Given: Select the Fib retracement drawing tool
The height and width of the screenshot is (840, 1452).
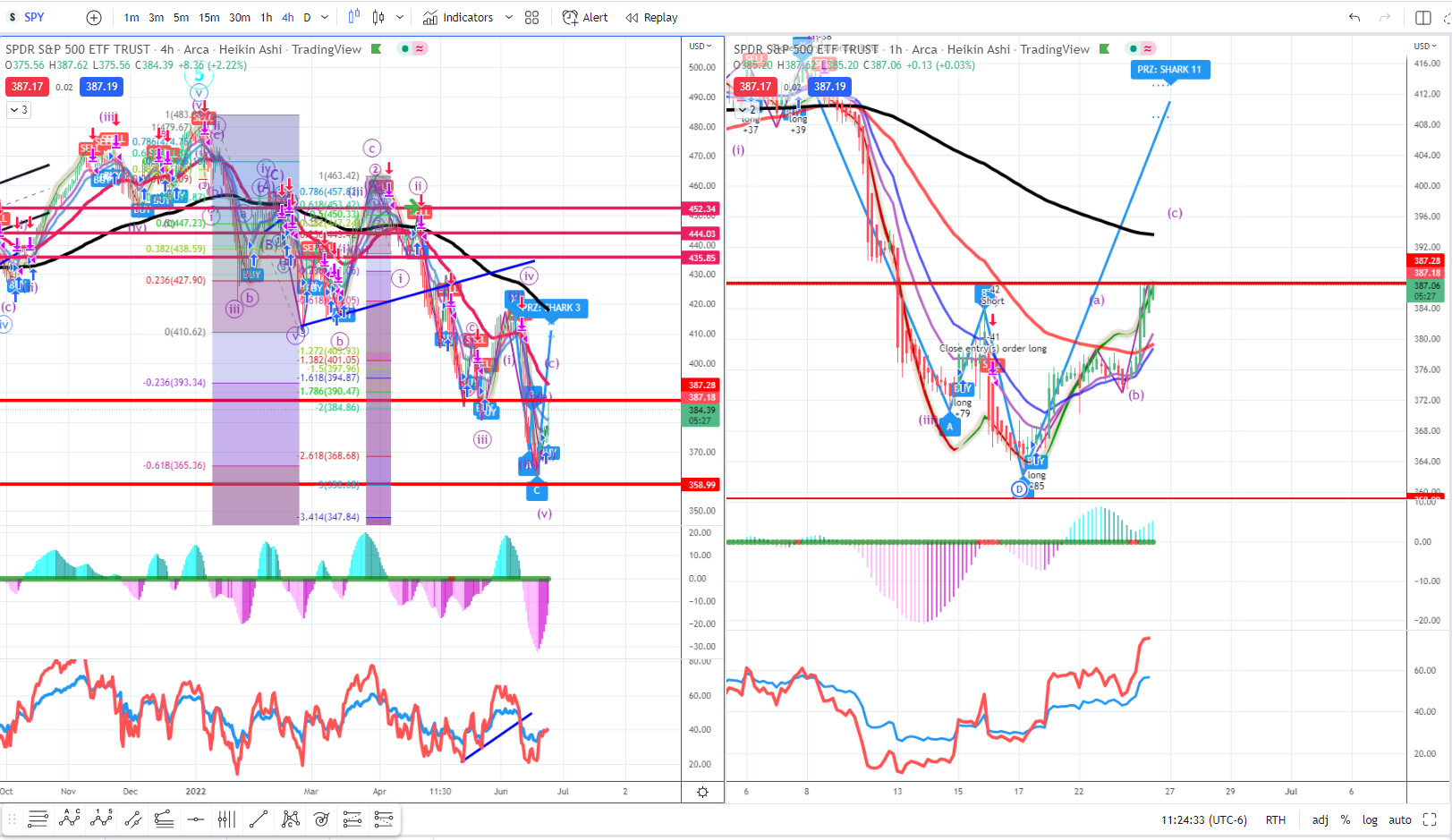Looking at the screenshot, I should click(x=38, y=819).
